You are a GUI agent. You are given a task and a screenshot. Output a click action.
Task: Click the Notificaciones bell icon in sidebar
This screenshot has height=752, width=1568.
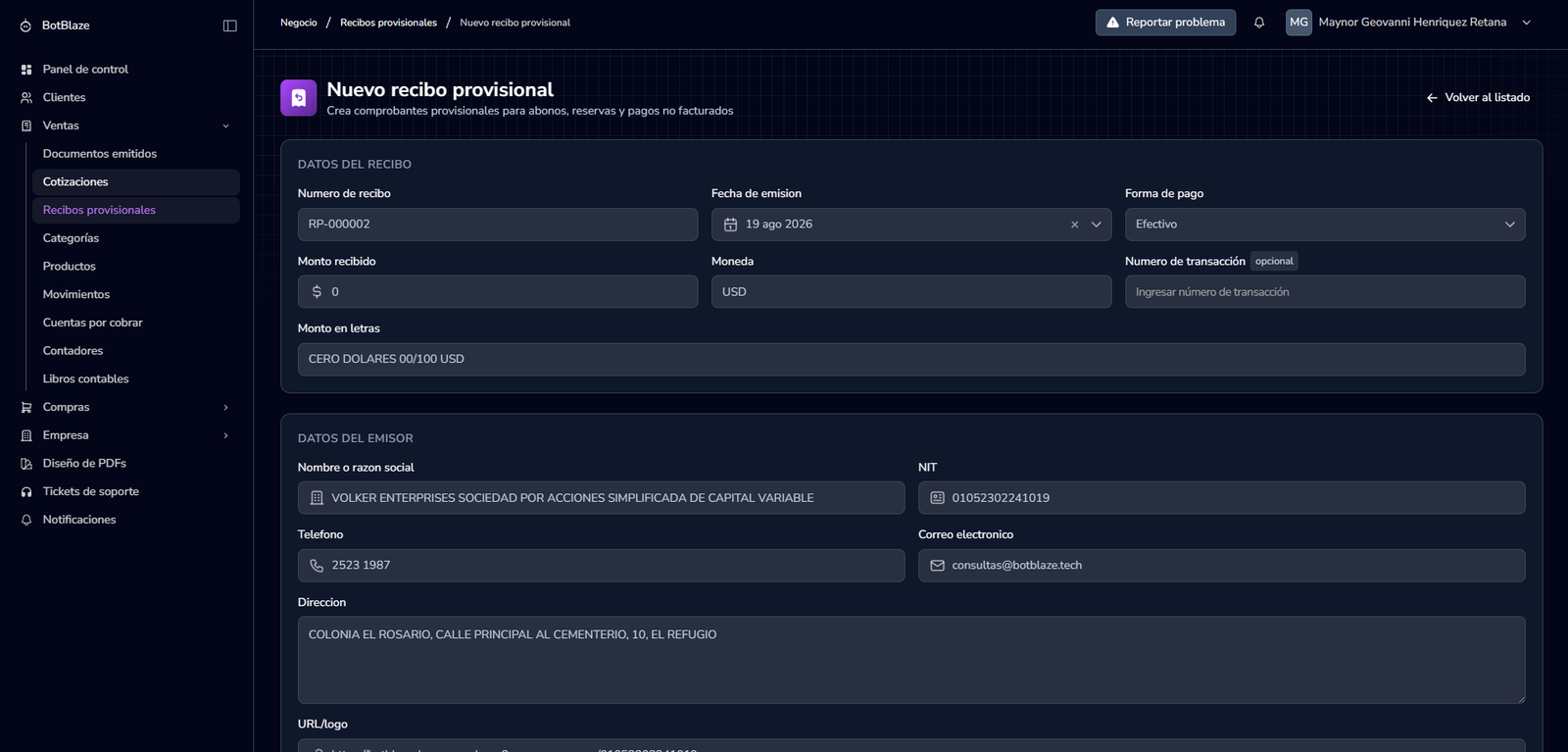26,520
